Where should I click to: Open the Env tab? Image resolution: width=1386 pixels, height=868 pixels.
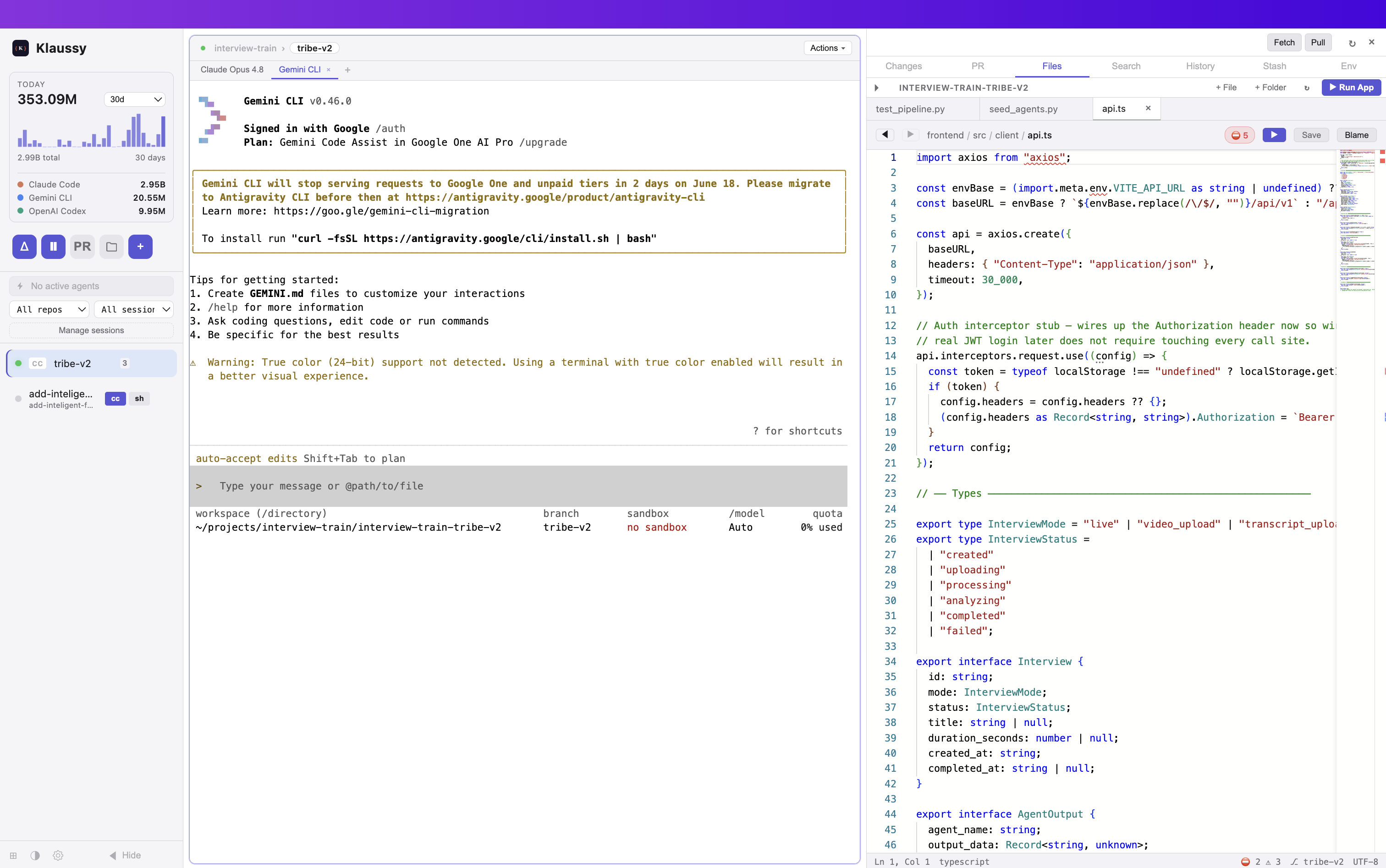pyautogui.click(x=1348, y=66)
